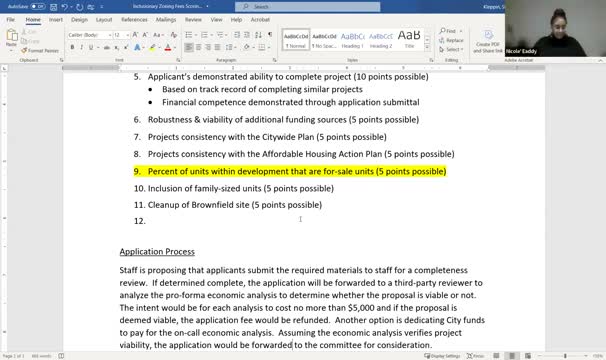Click the Decrease Indent icon
Image resolution: width=606 pixels, height=360 pixels.
coord(237,35)
